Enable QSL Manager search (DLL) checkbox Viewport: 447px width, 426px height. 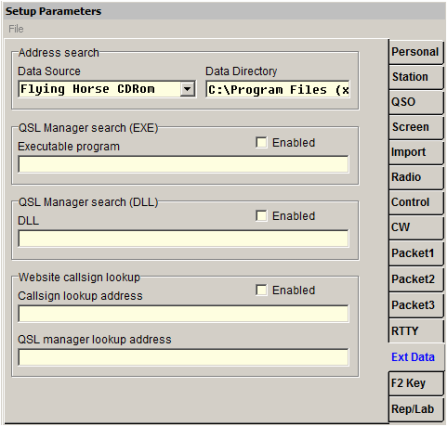click(x=261, y=216)
